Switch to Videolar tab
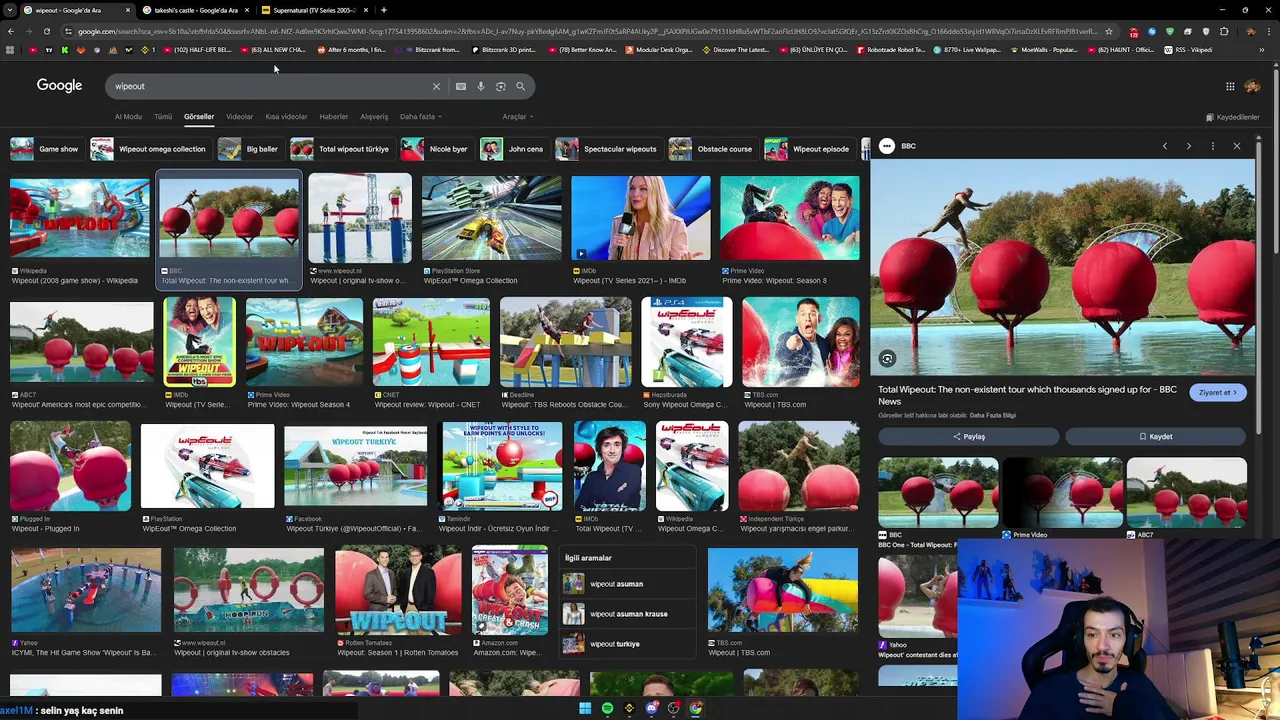 coord(239,117)
